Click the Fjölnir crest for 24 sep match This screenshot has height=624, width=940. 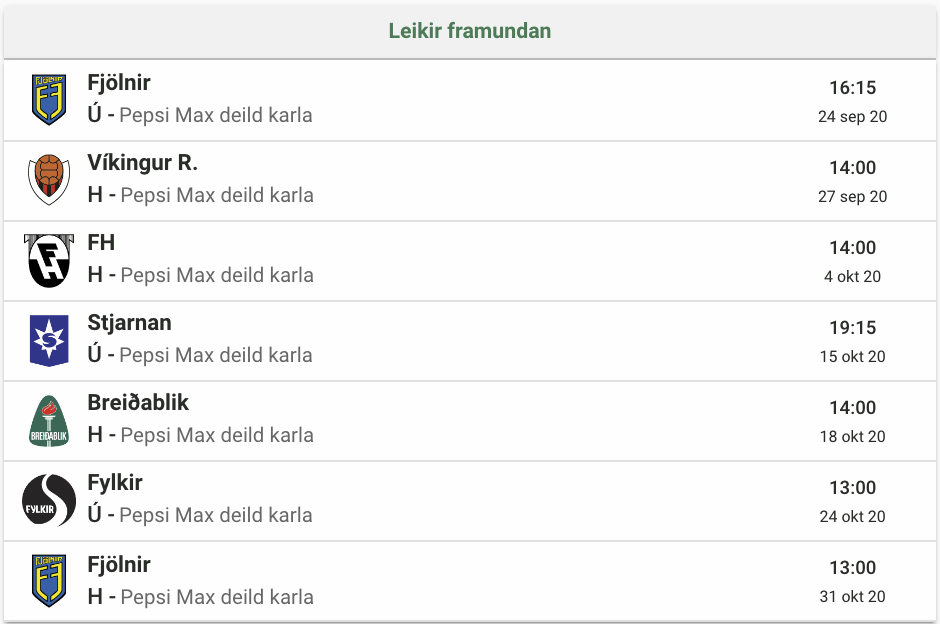49,100
